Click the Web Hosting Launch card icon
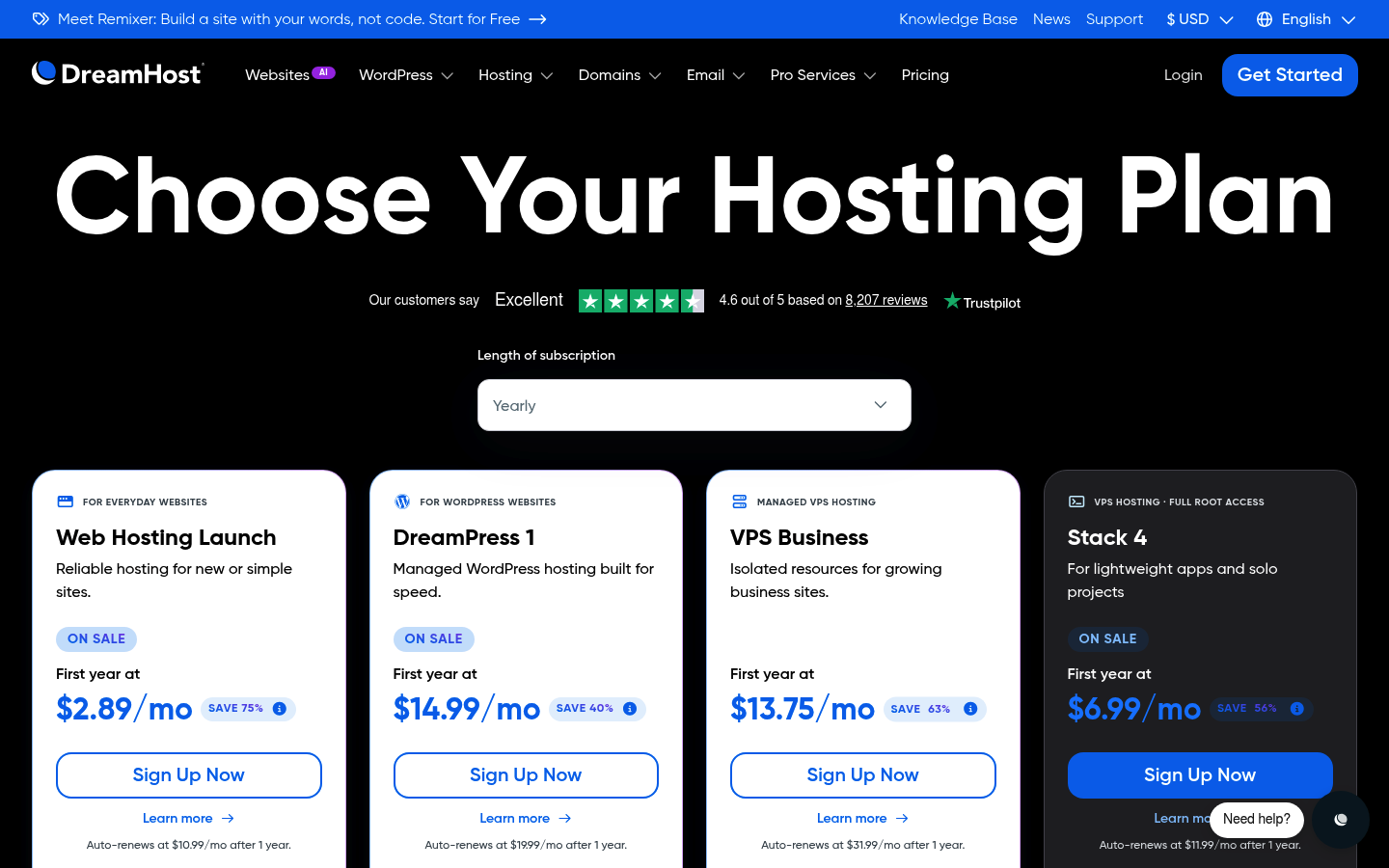This screenshot has width=1389, height=868. coord(66,502)
